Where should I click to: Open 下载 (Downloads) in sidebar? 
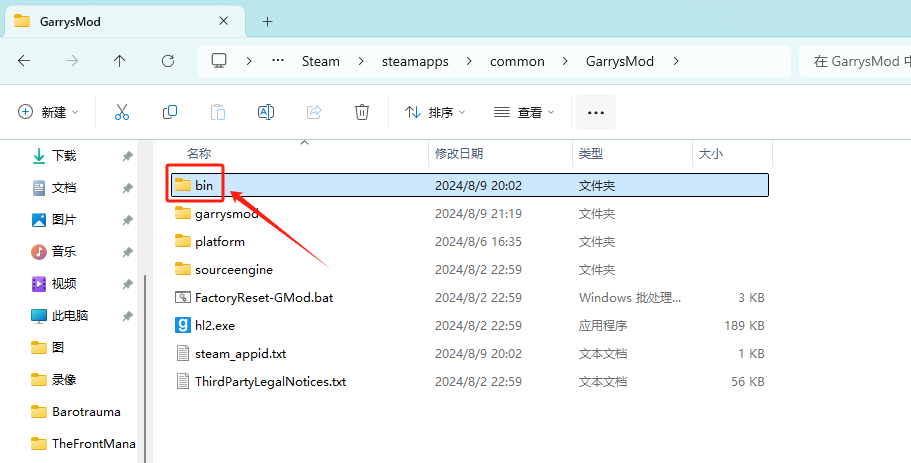pyautogui.click(x=64, y=156)
